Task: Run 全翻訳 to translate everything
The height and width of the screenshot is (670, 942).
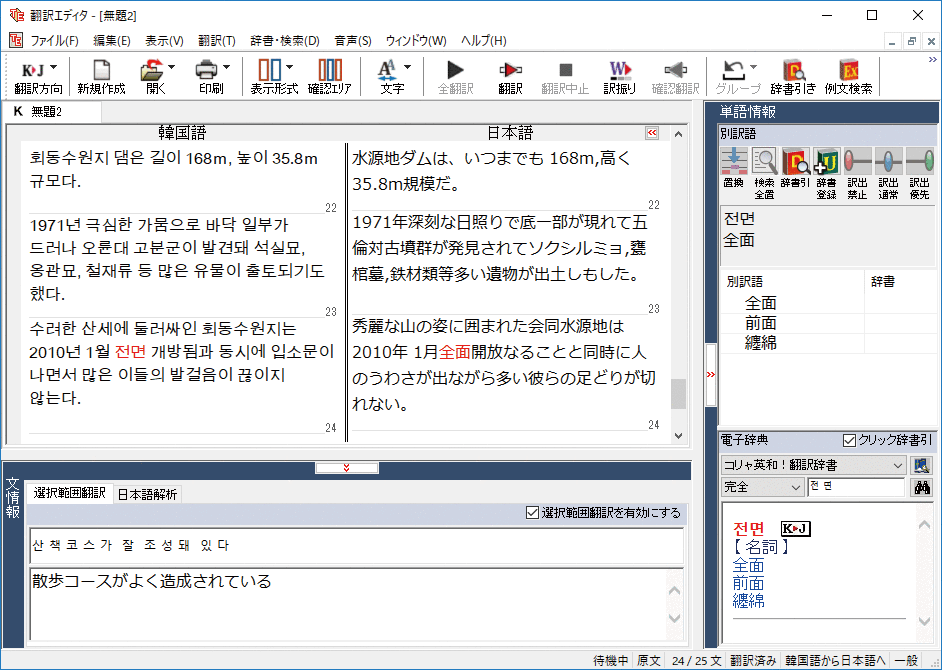Action: pyautogui.click(x=455, y=76)
